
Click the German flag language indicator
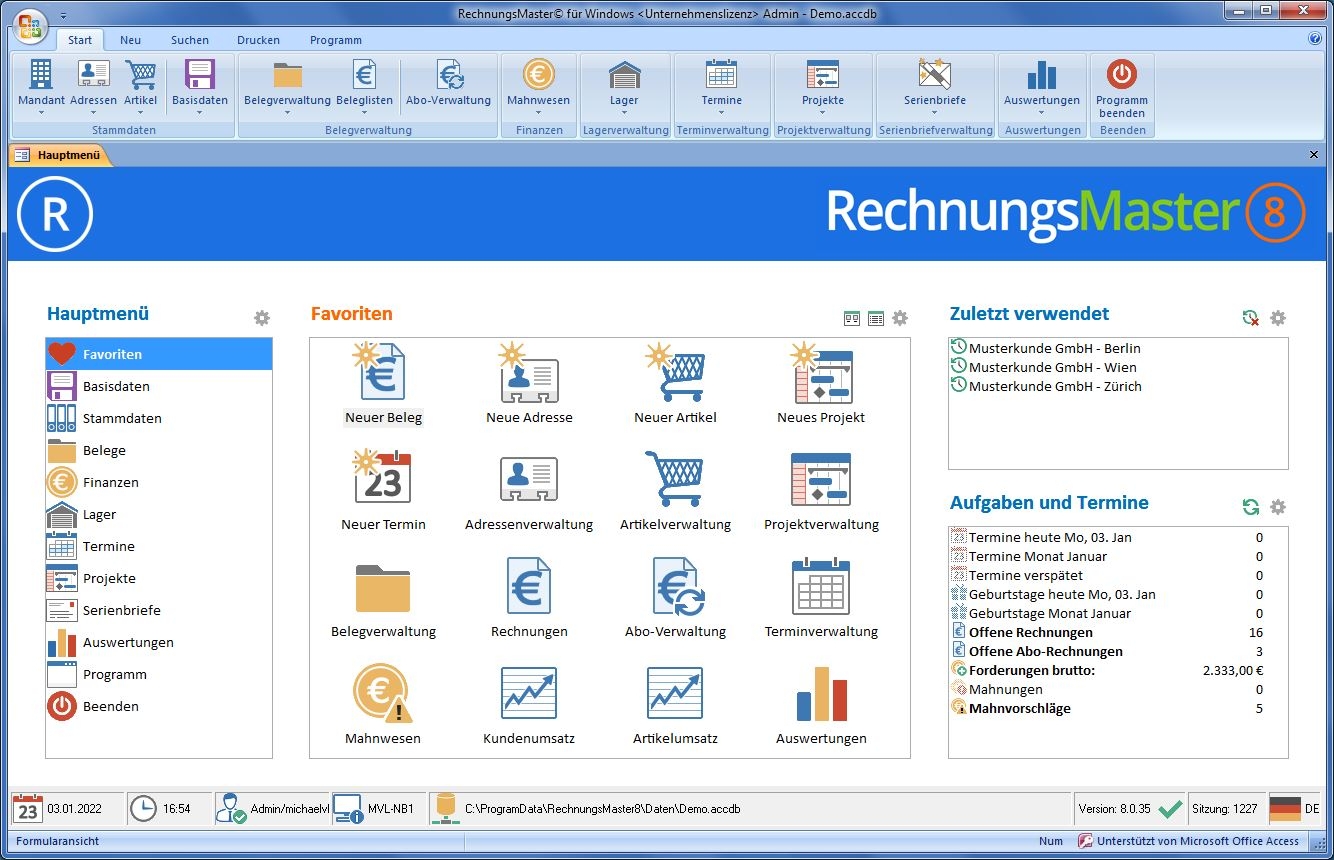(1285, 808)
